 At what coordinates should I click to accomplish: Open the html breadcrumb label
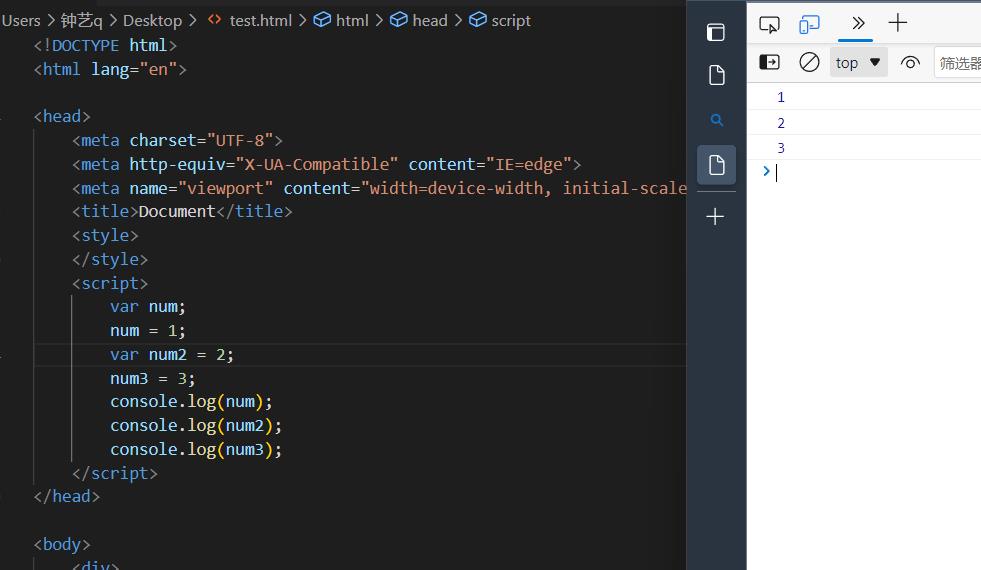[x=352, y=21]
